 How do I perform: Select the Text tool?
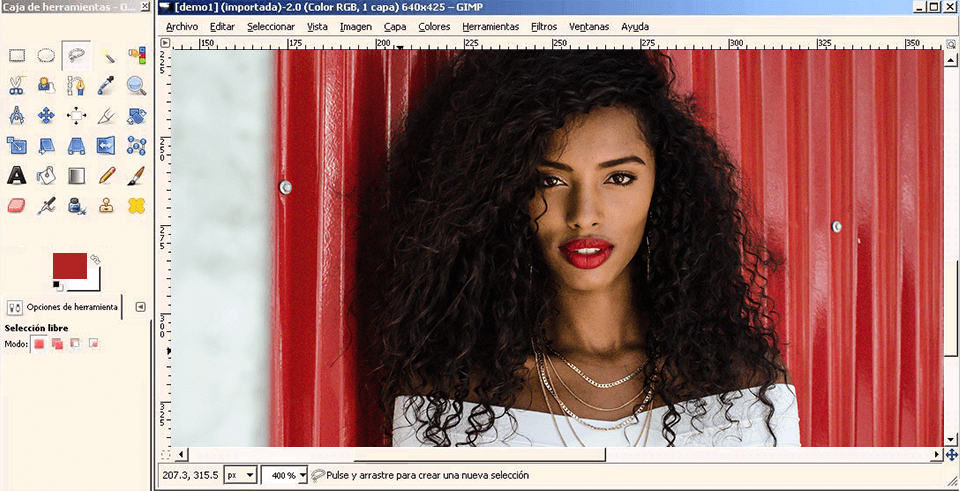[17, 176]
